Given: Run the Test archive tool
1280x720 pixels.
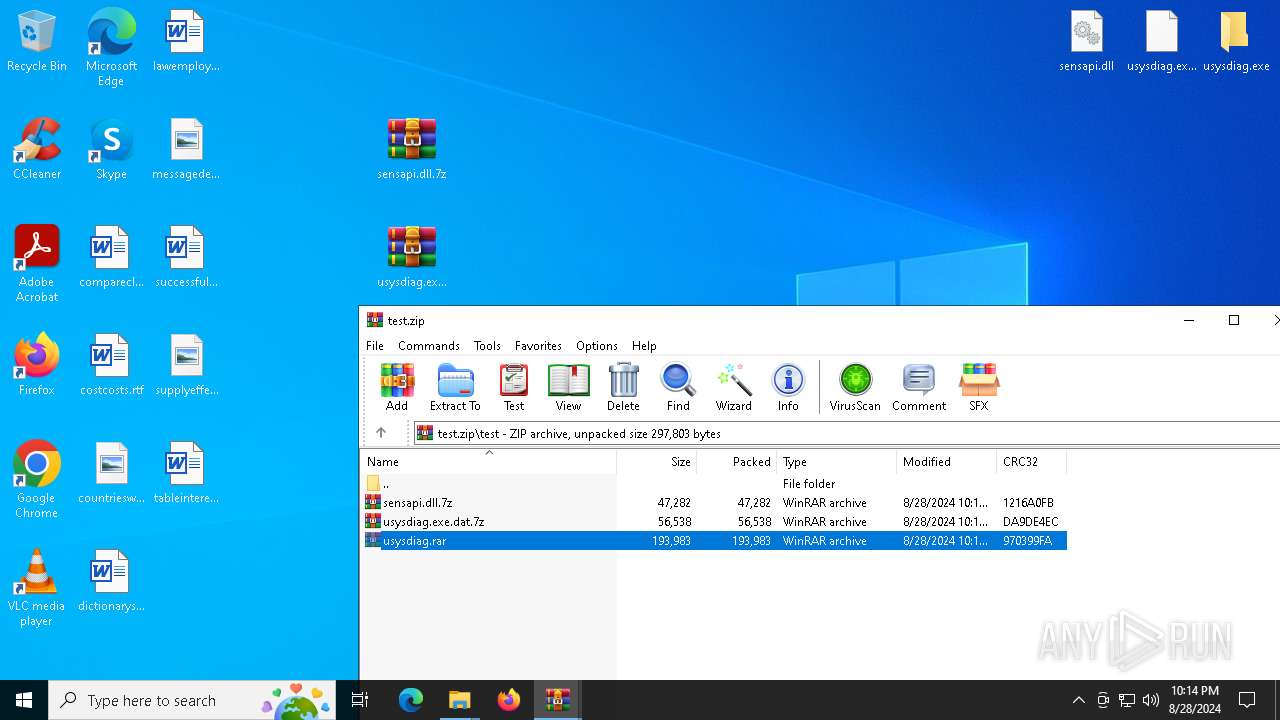Looking at the screenshot, I should coord(514,387).
